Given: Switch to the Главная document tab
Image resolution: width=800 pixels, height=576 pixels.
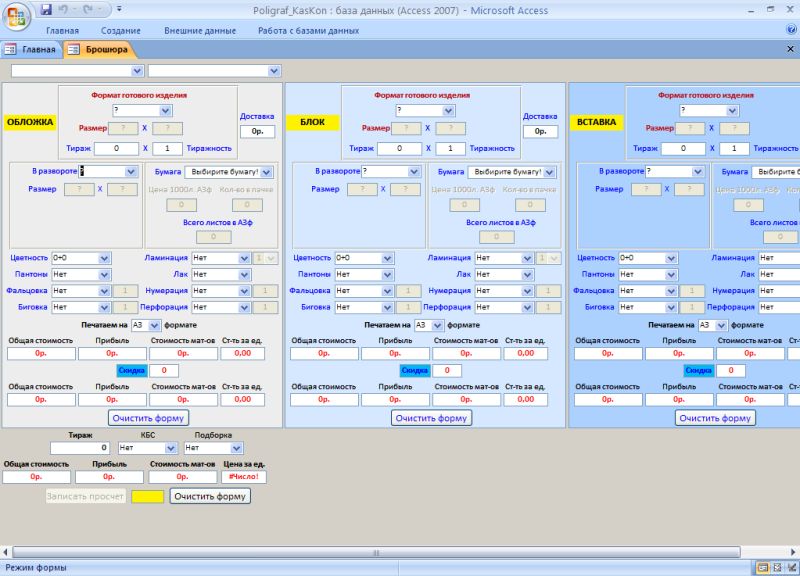Looking at the screenshot, I should (31, 49).
